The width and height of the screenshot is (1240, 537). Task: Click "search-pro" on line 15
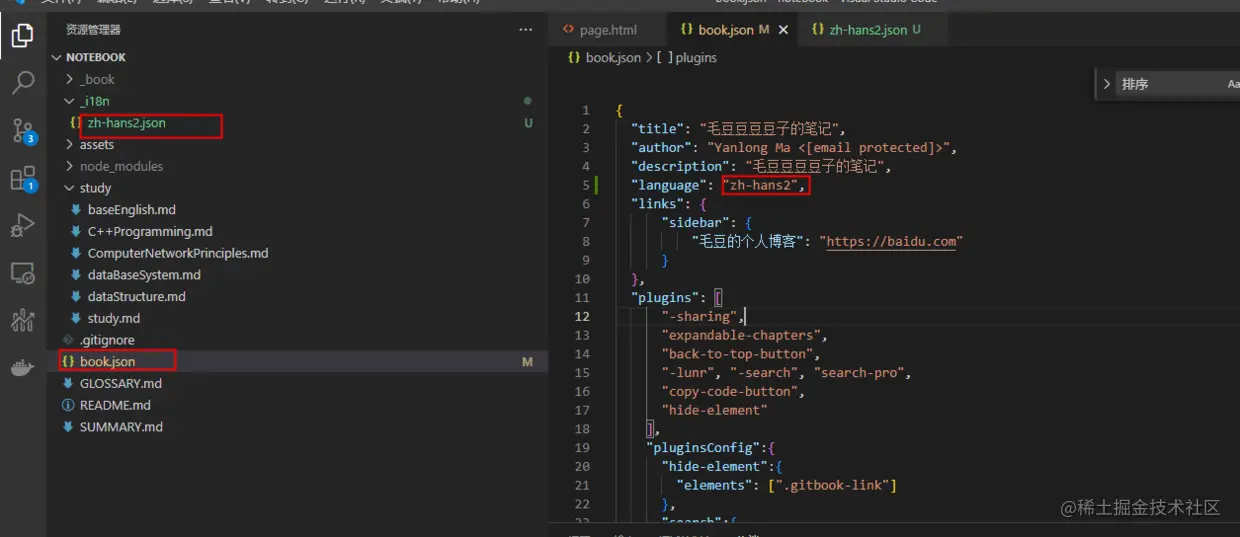pos(858,373)
